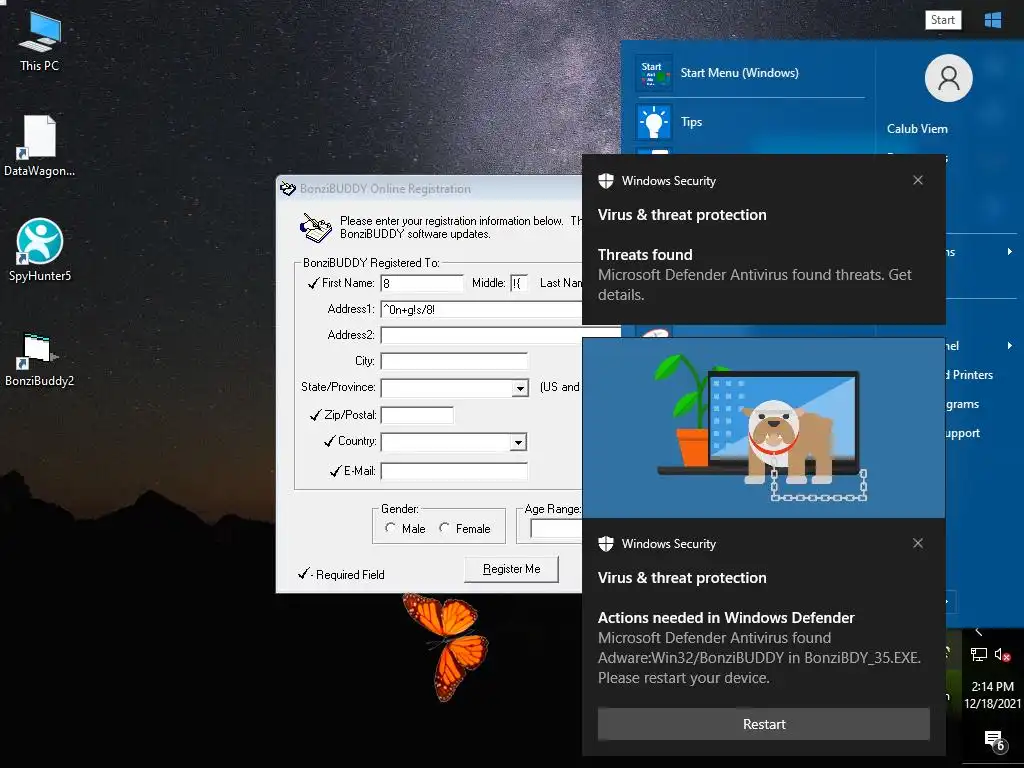Image resolution: width=1024 pixels, height=768 pixels.
Task: Click shield icon in Threats found notification
Action: coord(606,181)
